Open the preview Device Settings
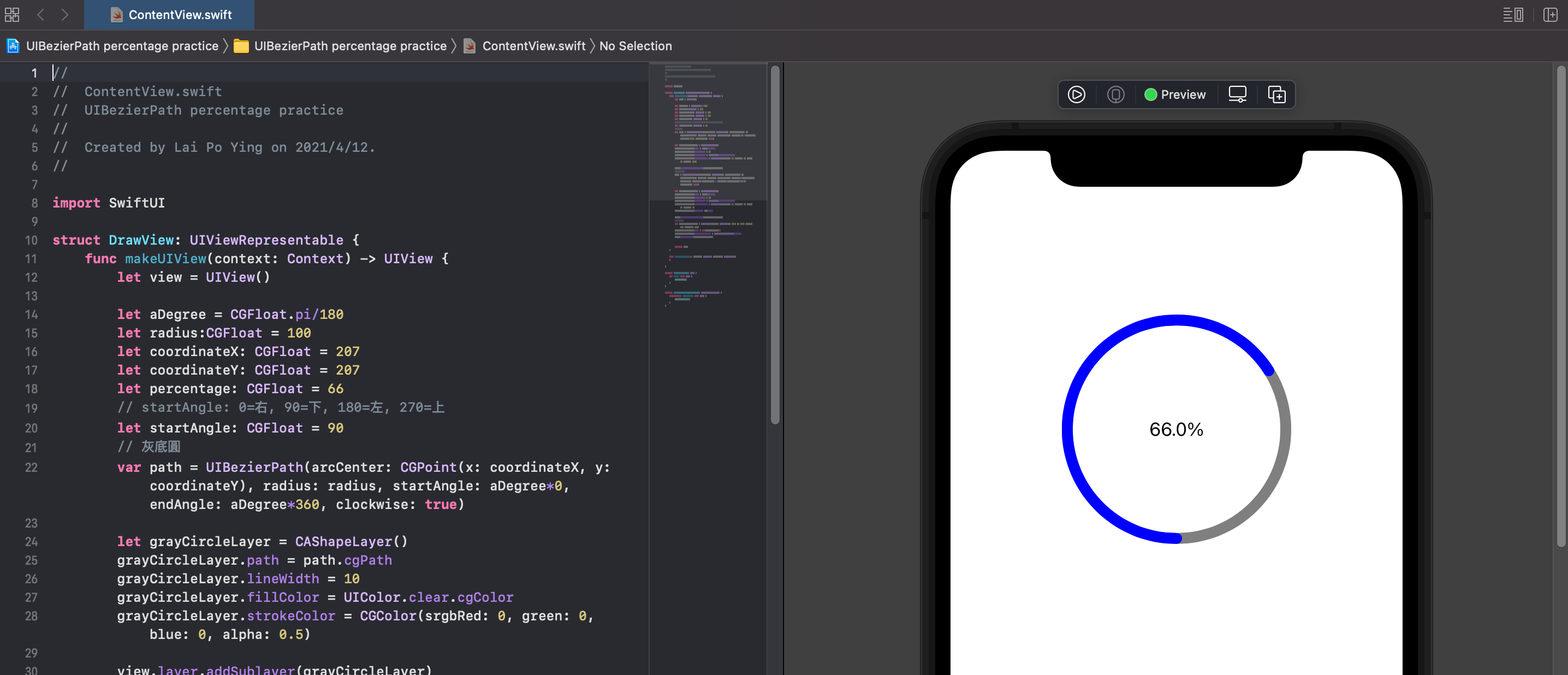This screenshot has width=1568, height=675. click(x=1237, y=94)
